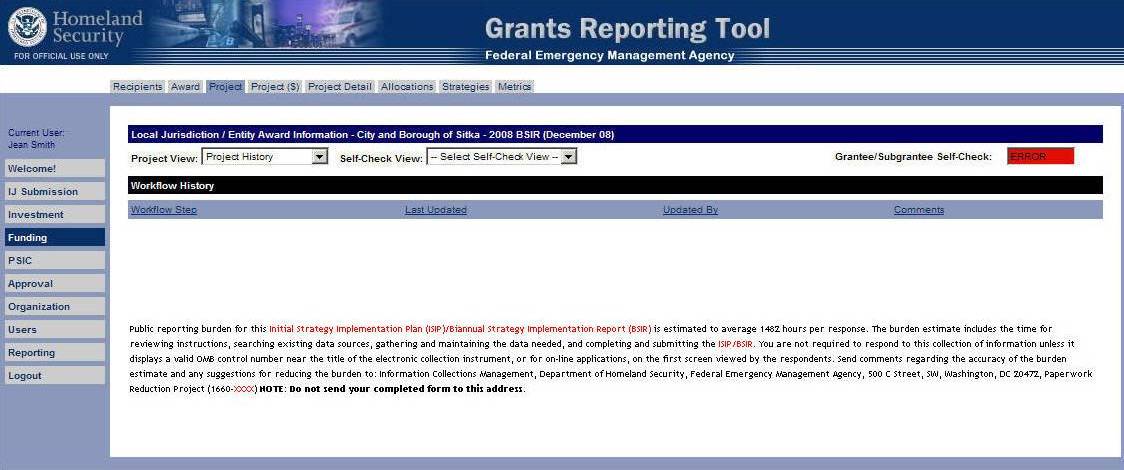Select Funding in the sidebar
This screenshot has height=470, width=1124.
pos(54,237)
